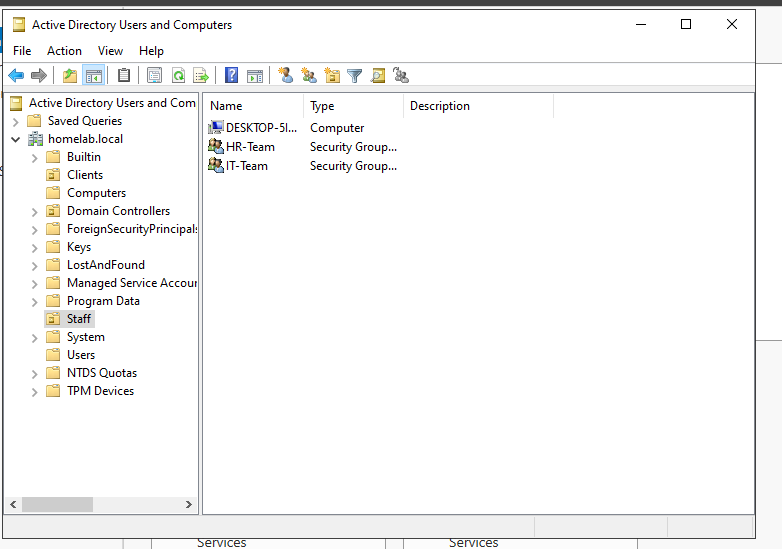782x549 pixels.
Task: Sort list by Name column header
Action: pyautogui.click(x=254, y=106)
